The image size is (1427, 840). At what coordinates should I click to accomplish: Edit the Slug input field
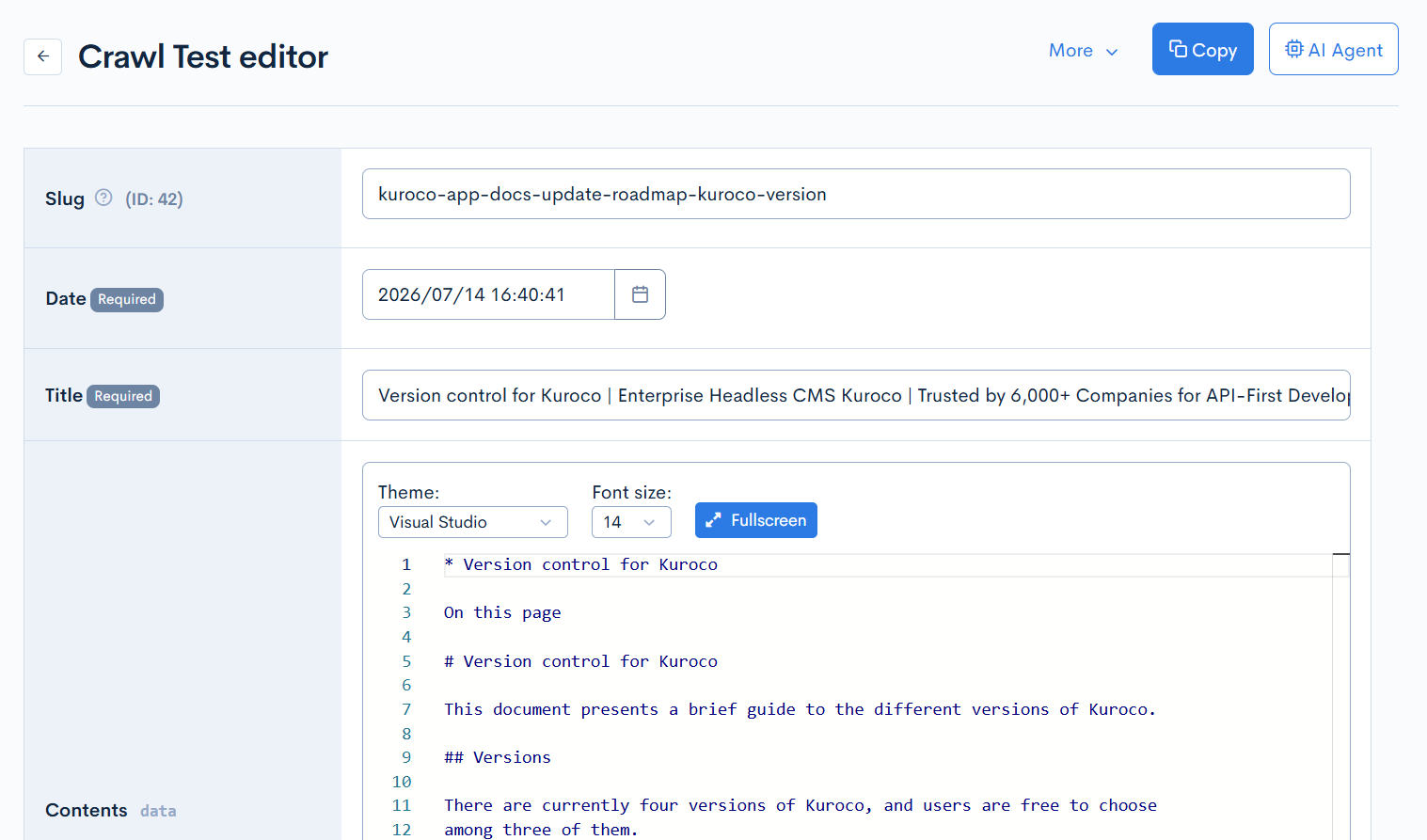(x=856, y=194)
